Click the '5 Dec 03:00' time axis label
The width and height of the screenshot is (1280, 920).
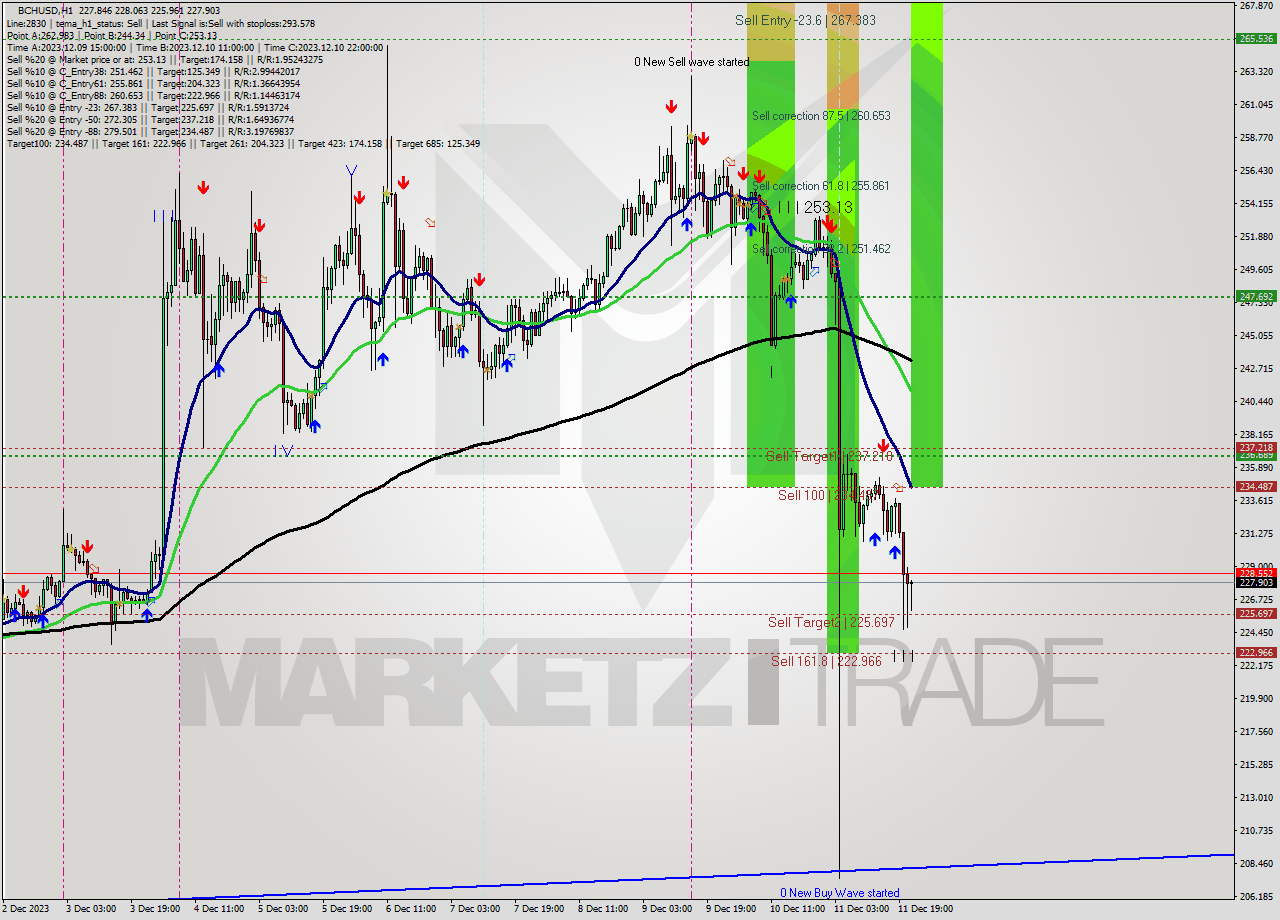[281, 909]
